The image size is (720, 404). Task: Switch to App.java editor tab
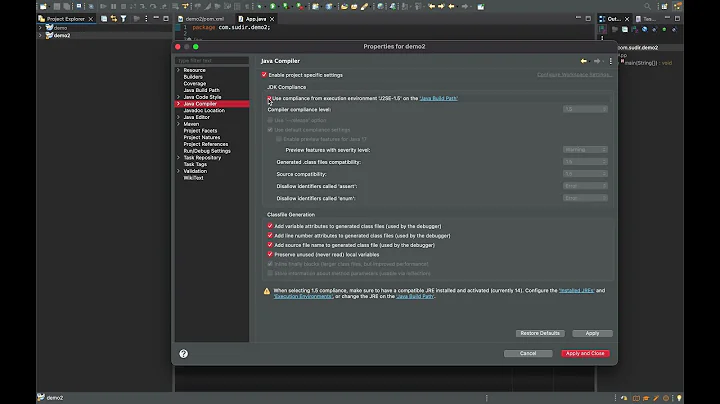256,19
